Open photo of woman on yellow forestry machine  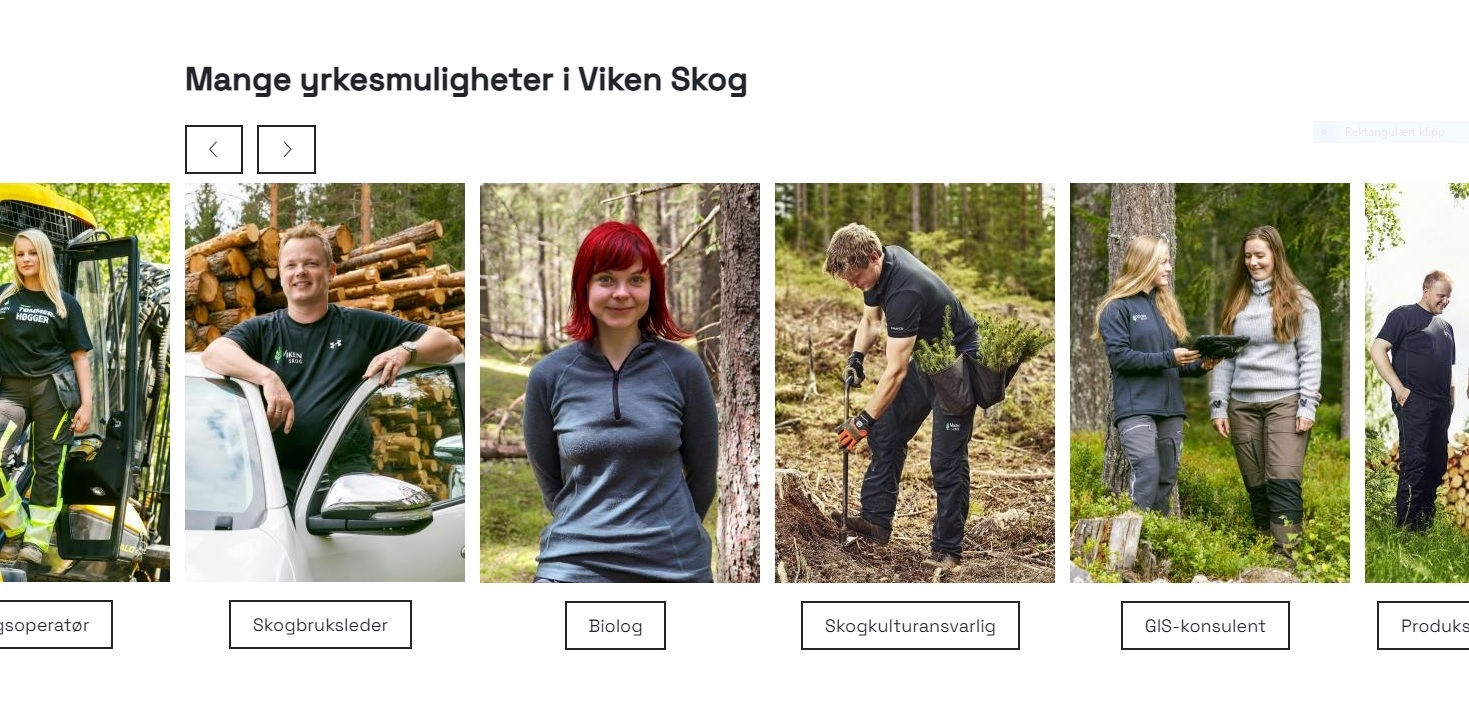(85, 382)
